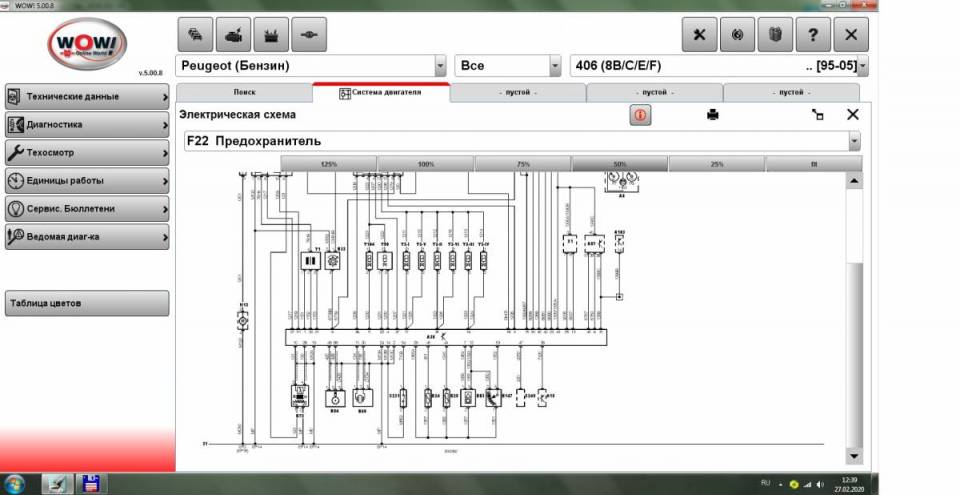960x495 pixels.
Task: Open the Windows Start menu
Action: pyautogui.click(x=17, y=484)
